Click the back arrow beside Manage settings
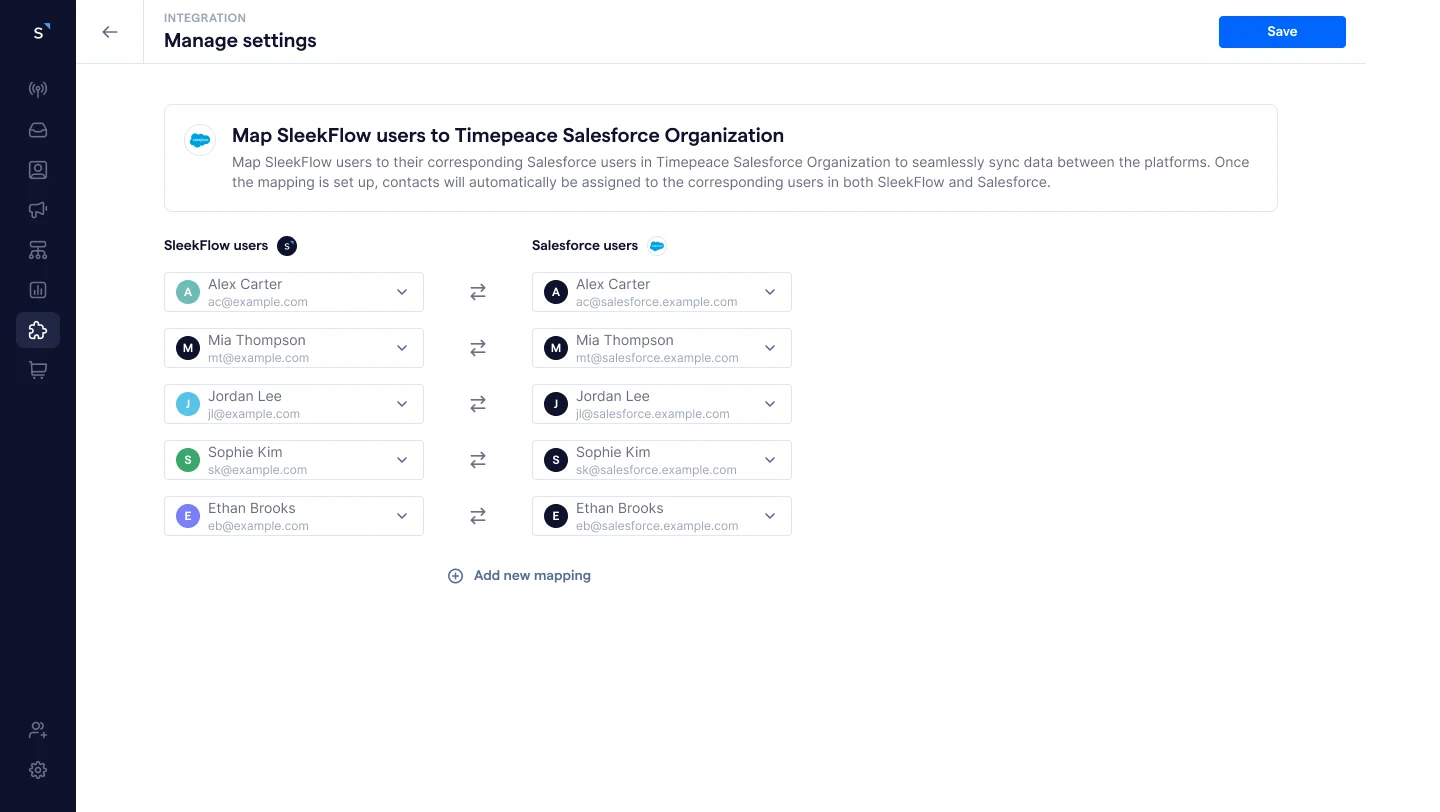Image resolution: width=1440 pixels, height=812 pixels. pyautogui.click(x=110, y=31)
